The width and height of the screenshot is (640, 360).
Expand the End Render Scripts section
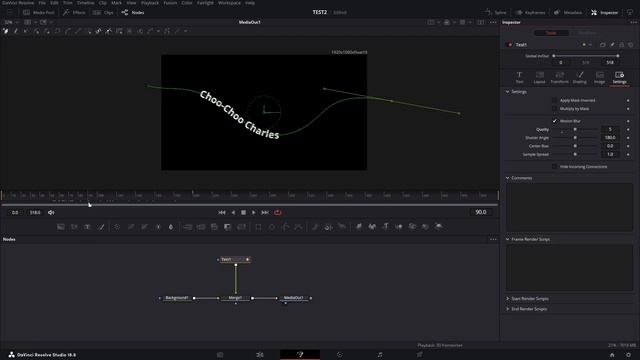[508, 309]
